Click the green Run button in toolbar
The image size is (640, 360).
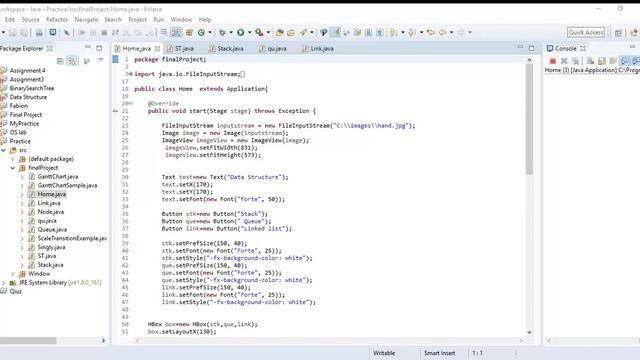coord(240,32)
